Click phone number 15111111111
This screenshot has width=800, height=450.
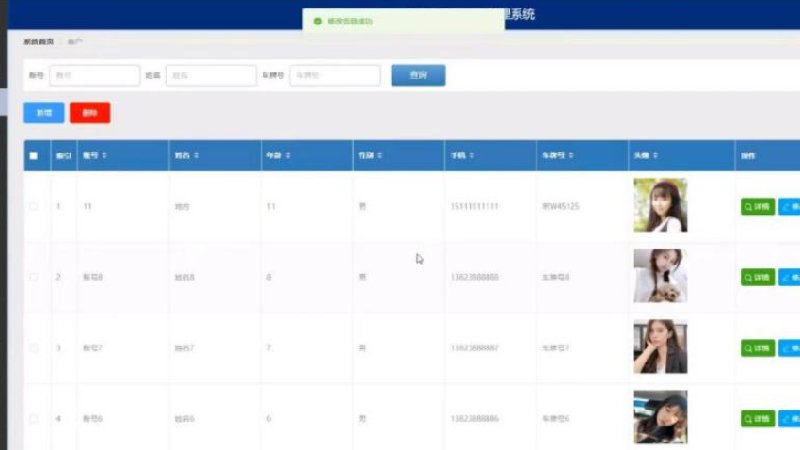click(x=474, y=206)
